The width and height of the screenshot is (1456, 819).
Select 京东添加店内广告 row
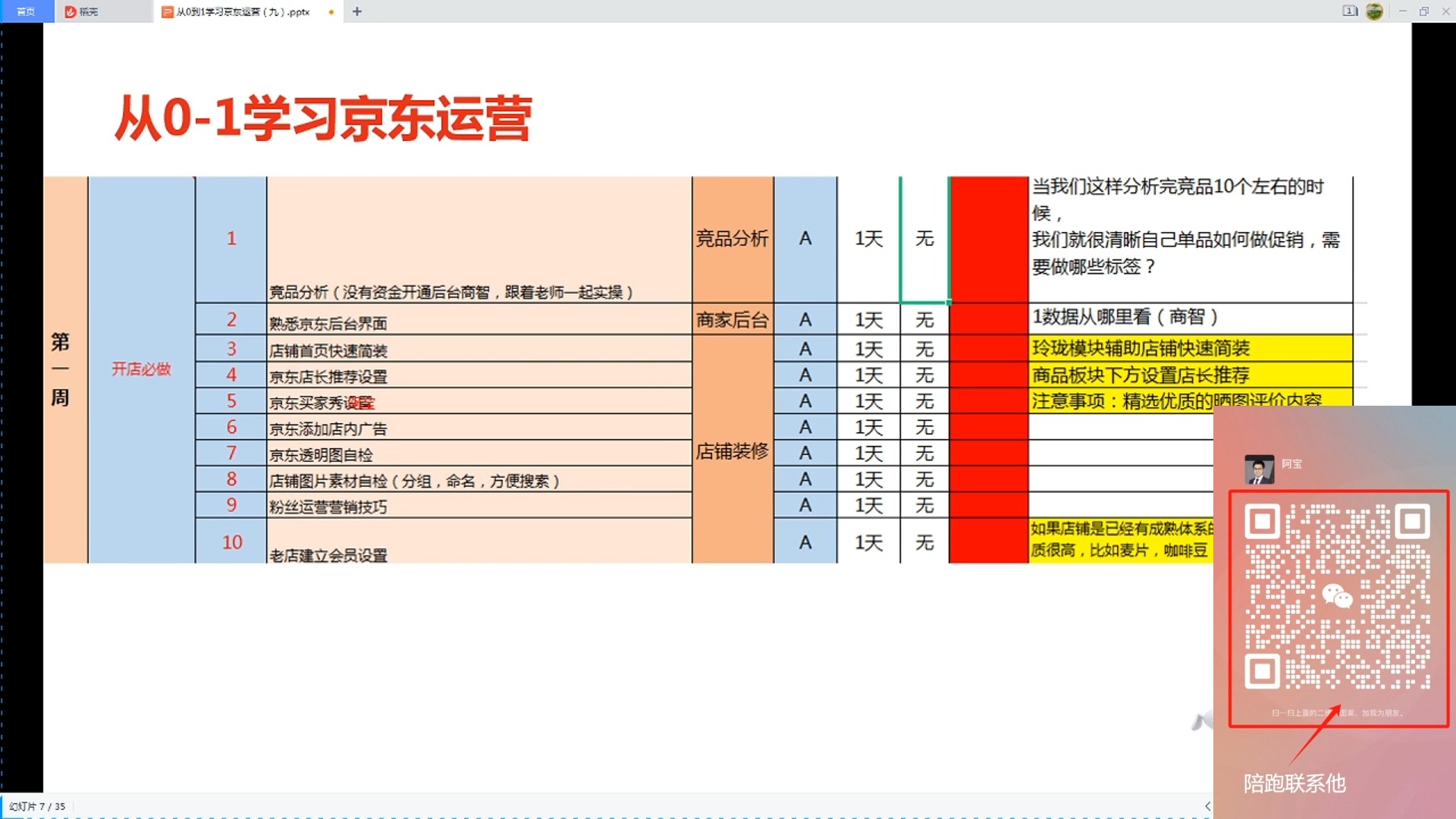(x=479, y=428)
